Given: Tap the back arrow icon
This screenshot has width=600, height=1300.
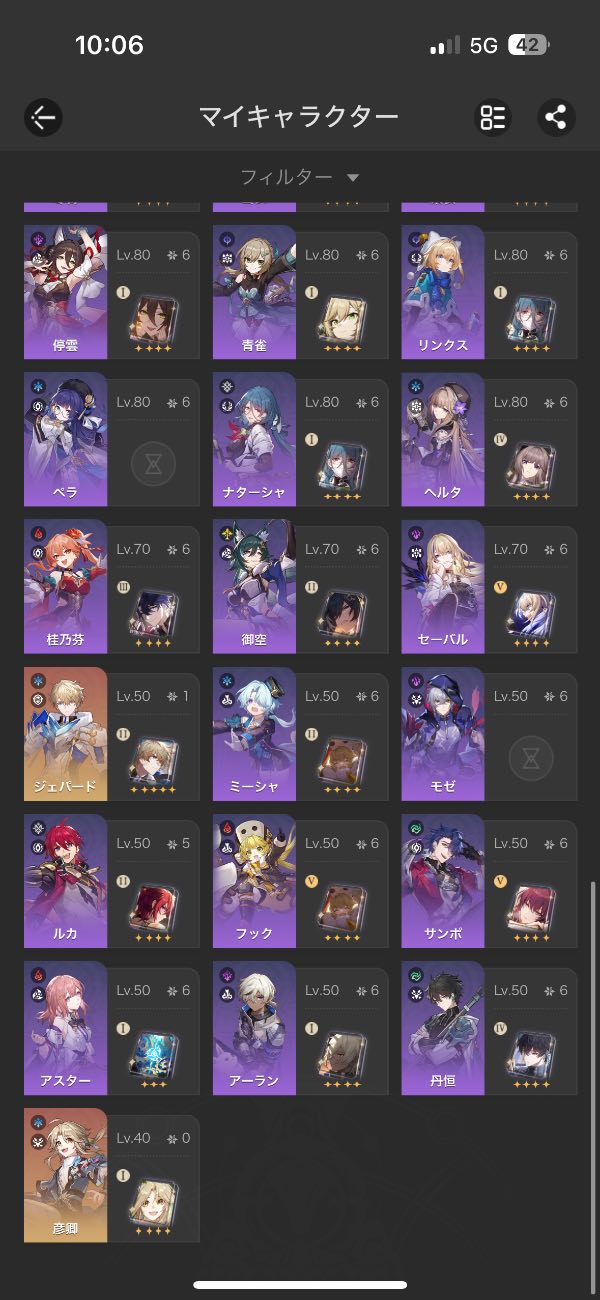Looking at the screenshot, I should (x=43, y=117).
